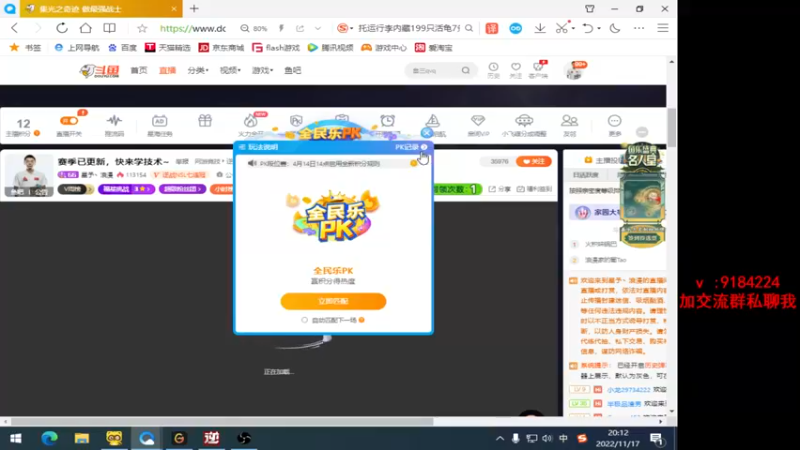Screen dimensions: 800x450
Task: Open the AD tasks icon
Action: click(x=160, y=125)
